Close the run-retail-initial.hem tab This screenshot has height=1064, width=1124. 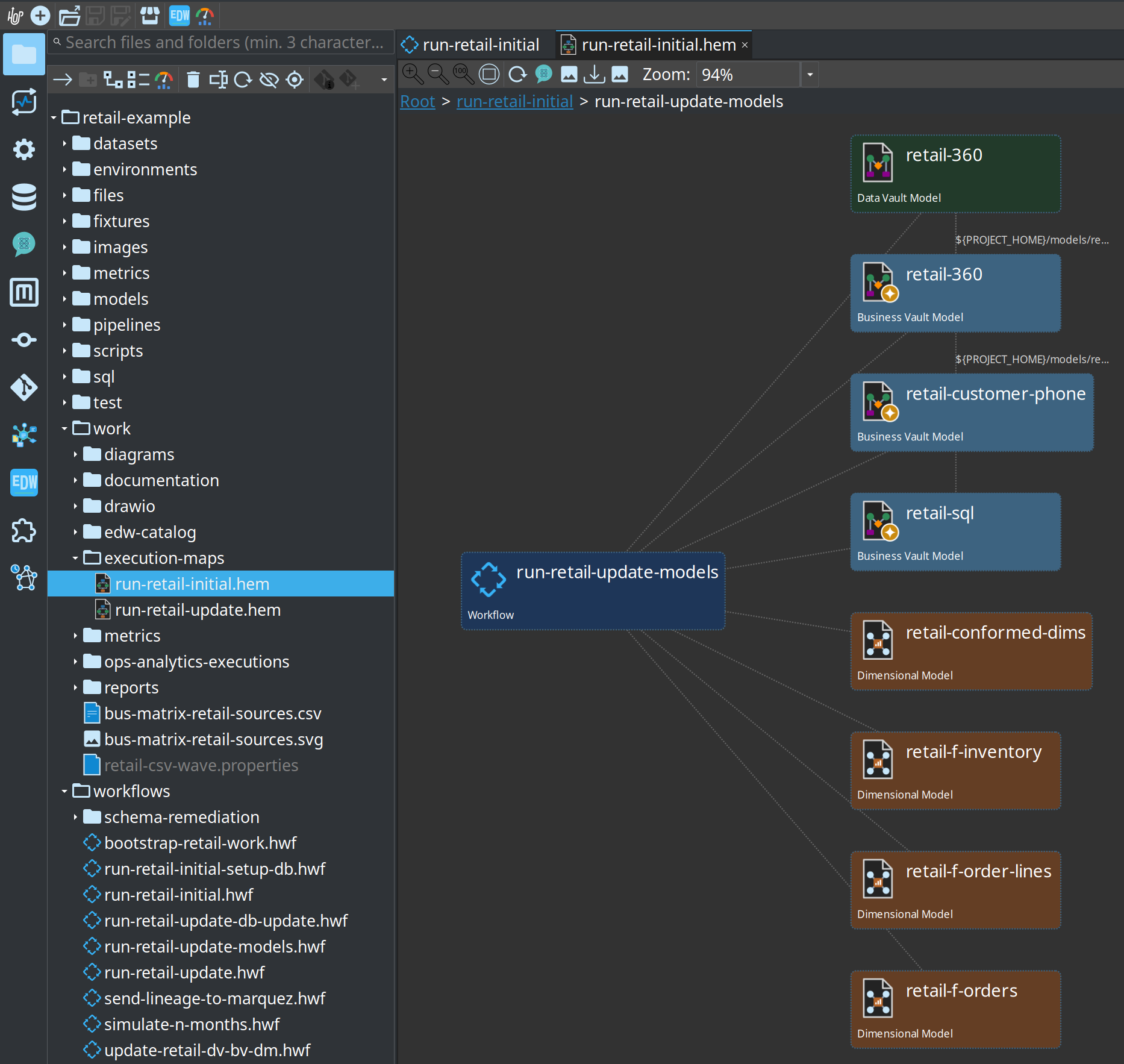point(745,45)
